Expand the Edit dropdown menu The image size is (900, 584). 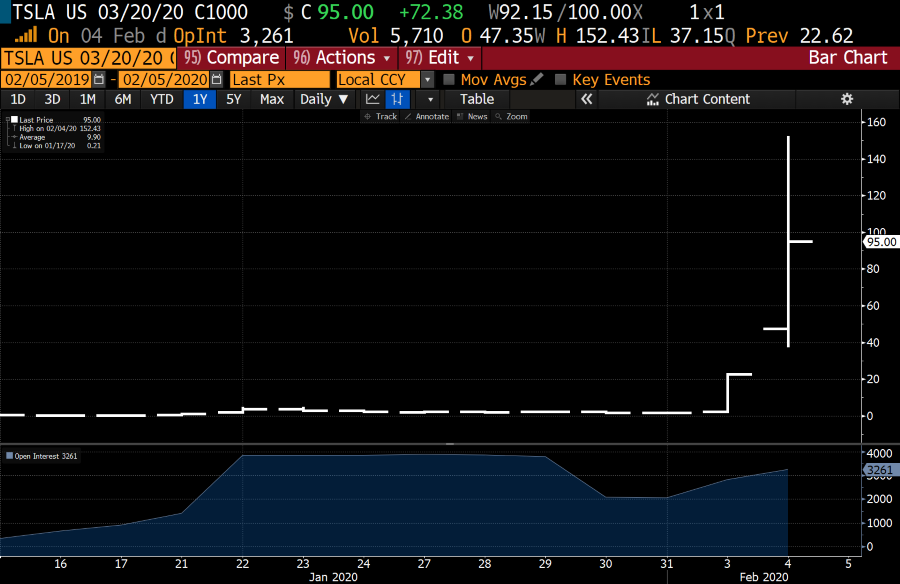click(440, 57)
